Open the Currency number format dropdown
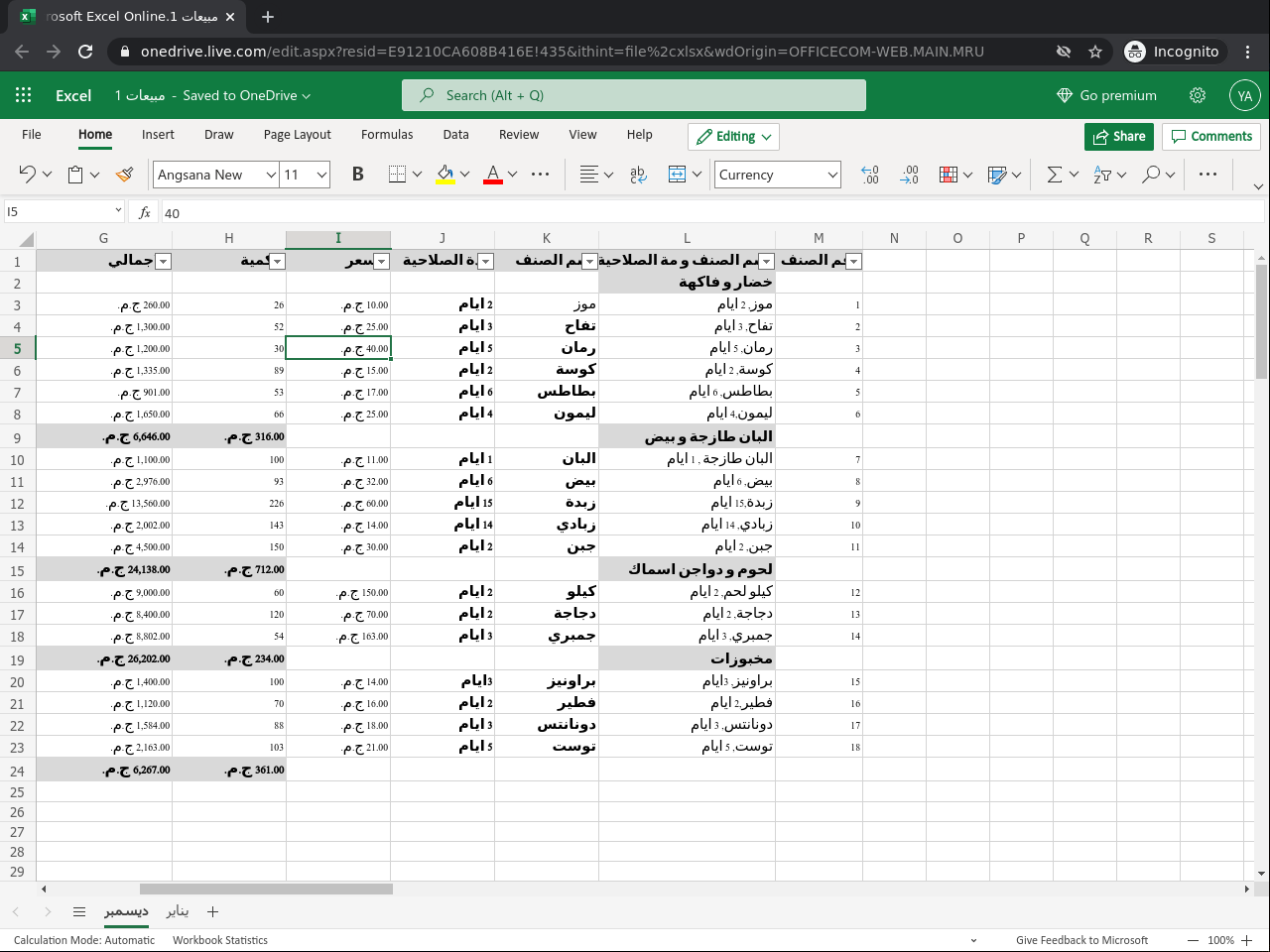 tap(832, 175)
